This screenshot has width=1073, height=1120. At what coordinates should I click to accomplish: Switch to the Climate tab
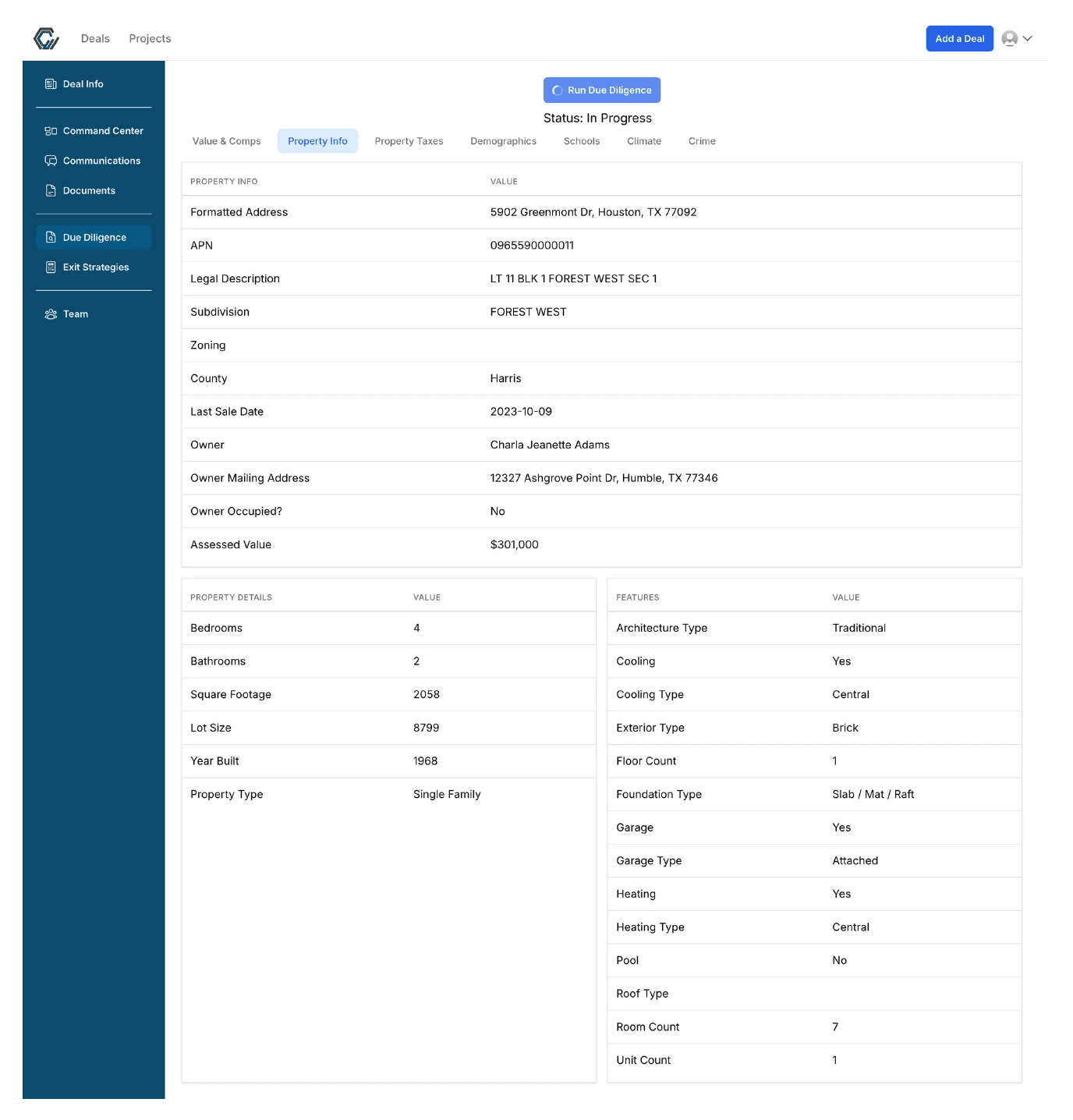pyautogui.click(x=644, y=141)
